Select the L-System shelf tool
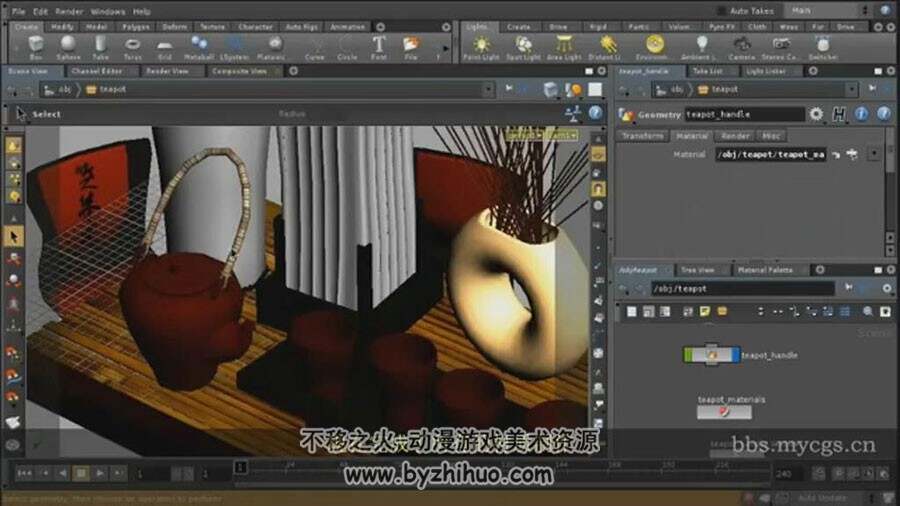The height and width of the screenshot is (506, 900). pos(234,48)
